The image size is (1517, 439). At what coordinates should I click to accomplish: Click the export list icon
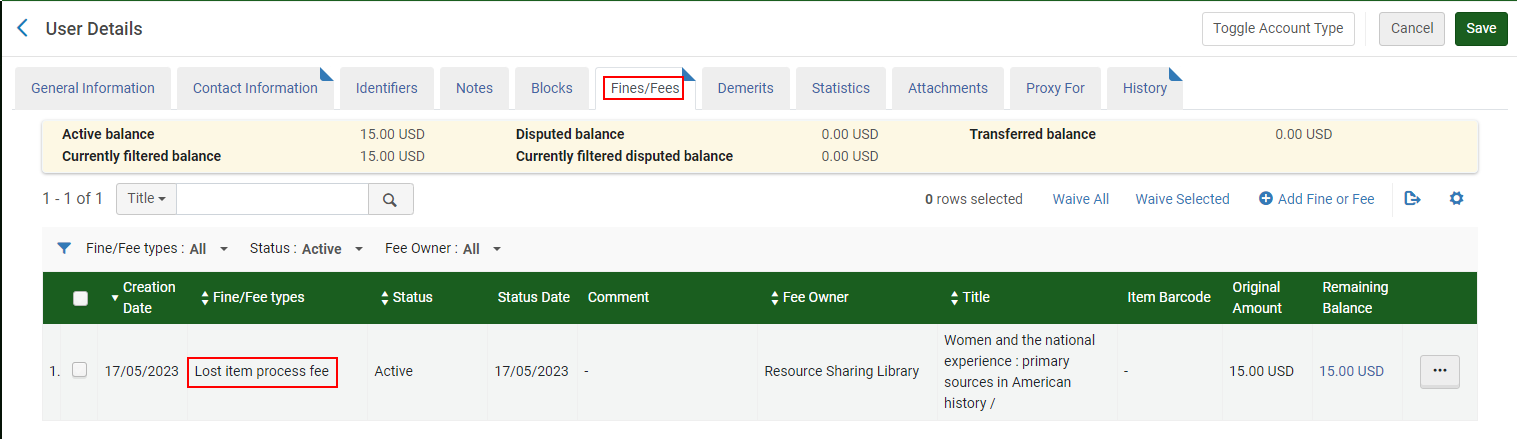1412,199
